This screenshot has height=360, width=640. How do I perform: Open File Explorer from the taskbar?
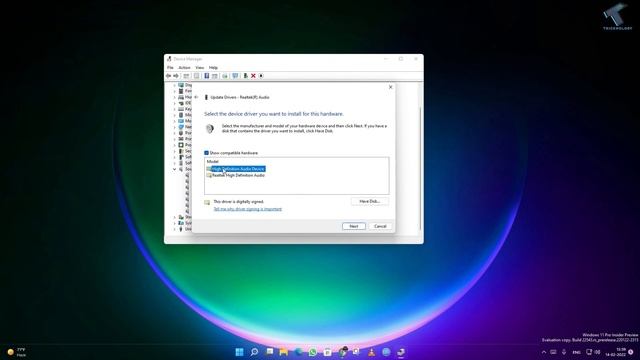tap(284, 352)
